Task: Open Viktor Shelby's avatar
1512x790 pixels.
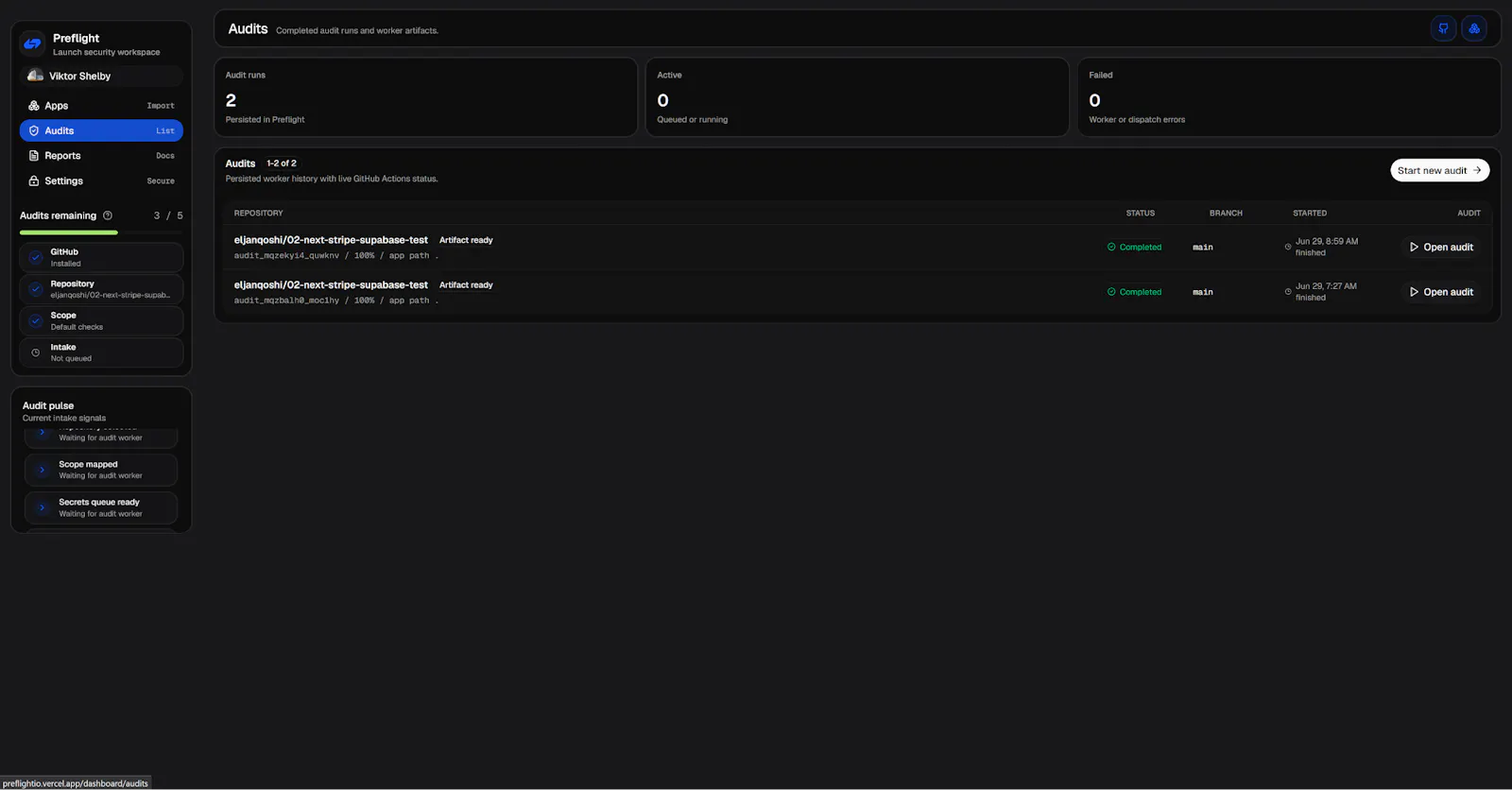Action: tap(35, 76)
